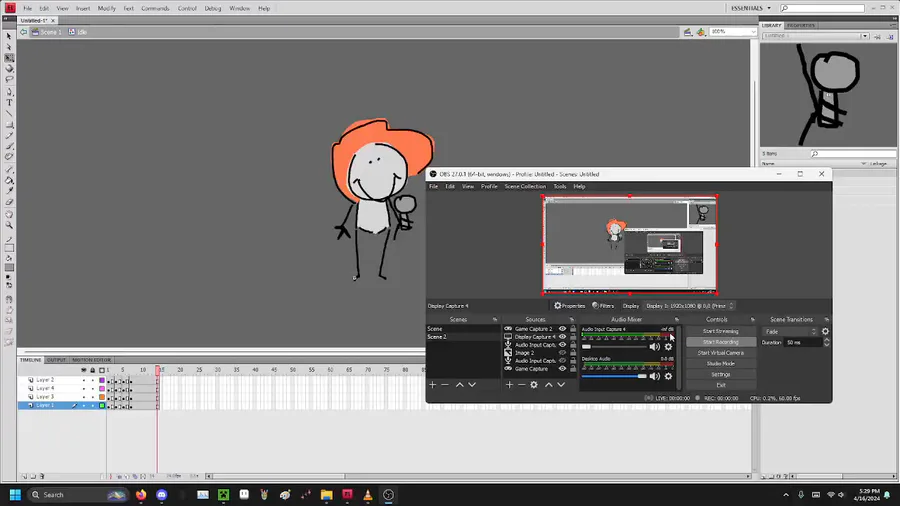This screenshot has width=900, height=506.
Task: Switch to the OUTPUT tab
Action: pos(56,360)
